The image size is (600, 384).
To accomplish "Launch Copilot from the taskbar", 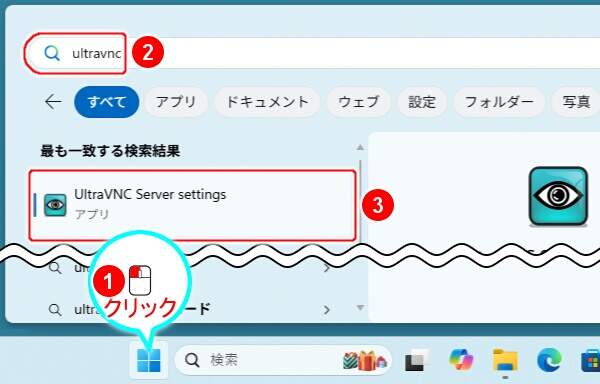I will point(461,360).
